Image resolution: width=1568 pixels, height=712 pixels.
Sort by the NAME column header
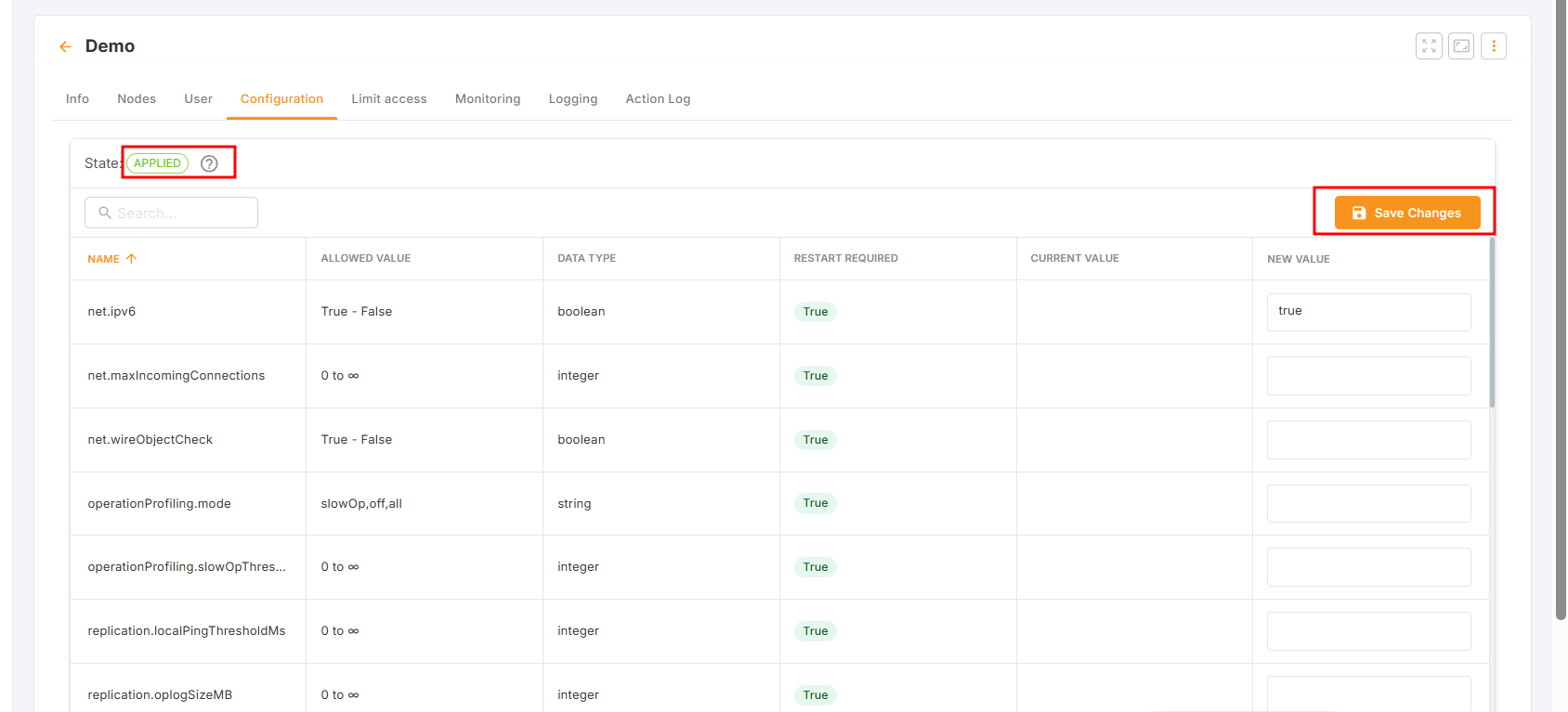(x=103, y=259)
